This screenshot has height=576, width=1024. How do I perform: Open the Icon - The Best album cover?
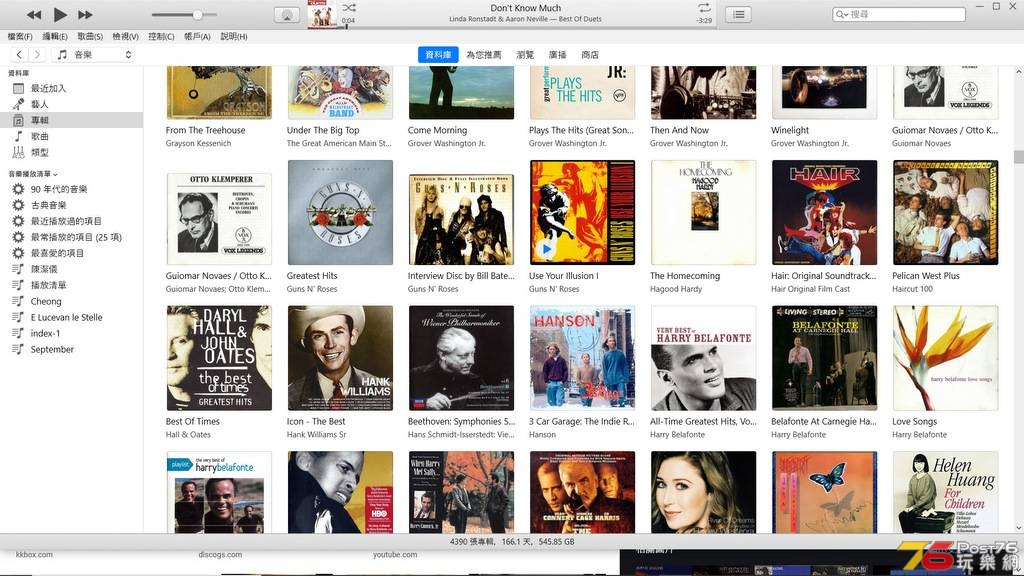(x=340, y=358)
